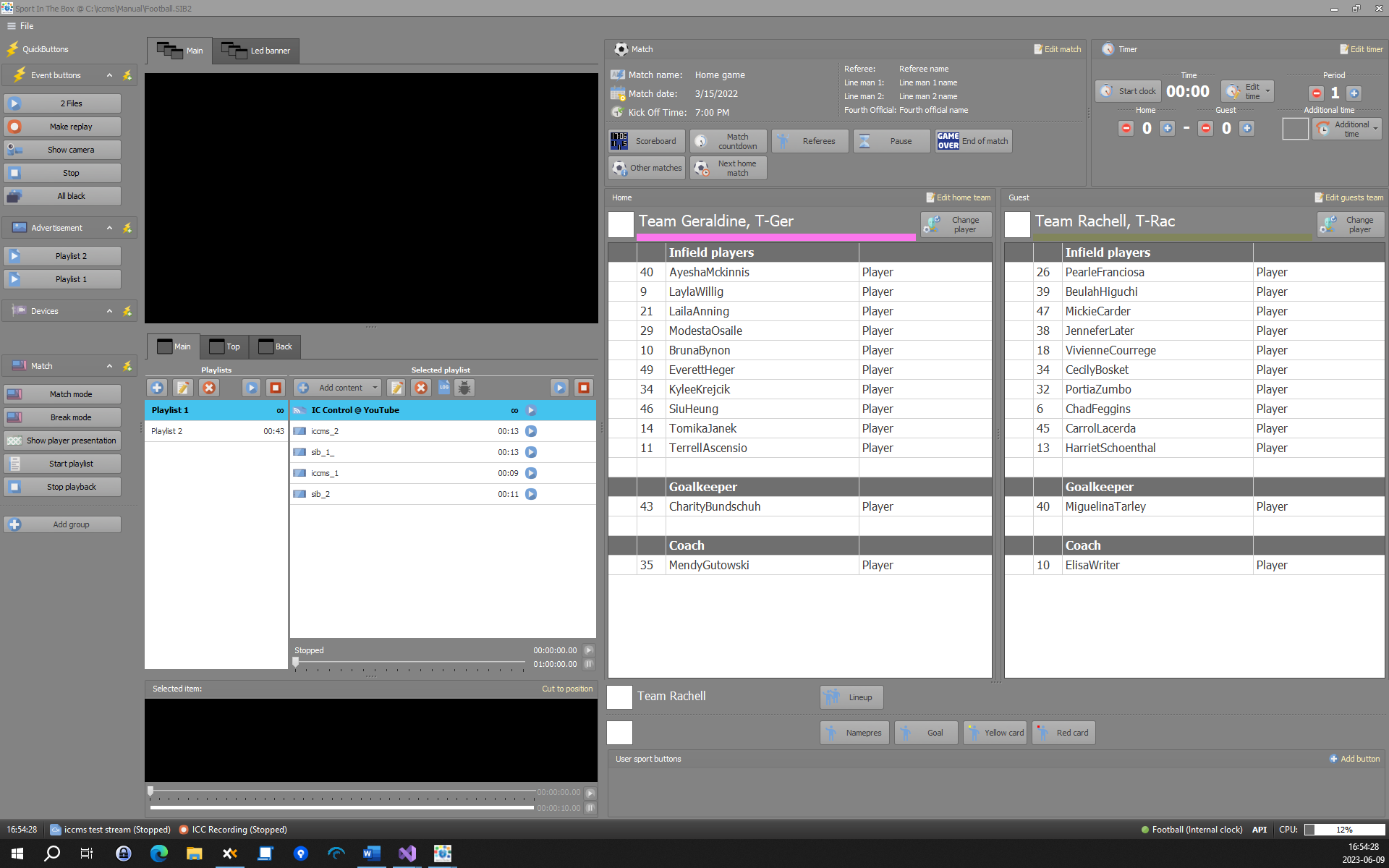The width and height of the screenshot is (1389, 868).
Task: Open the LOG file icon
Action: click(x=444, y=388)
